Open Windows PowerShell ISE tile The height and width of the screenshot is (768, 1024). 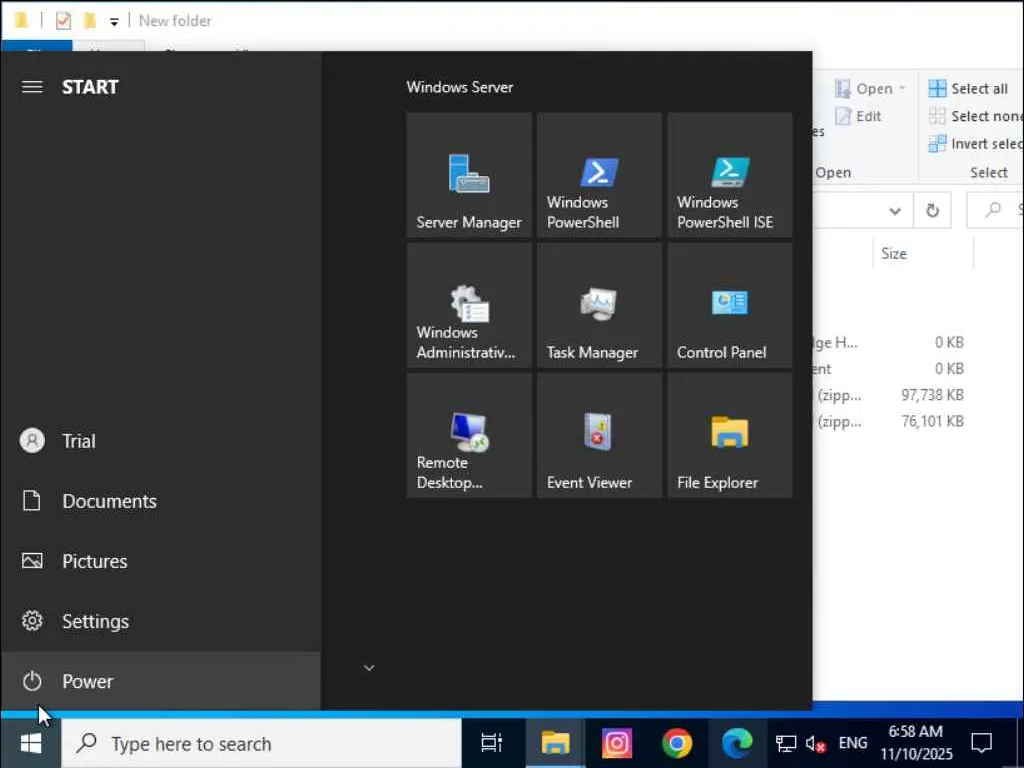pyautogui.click(x=729, y=175)
